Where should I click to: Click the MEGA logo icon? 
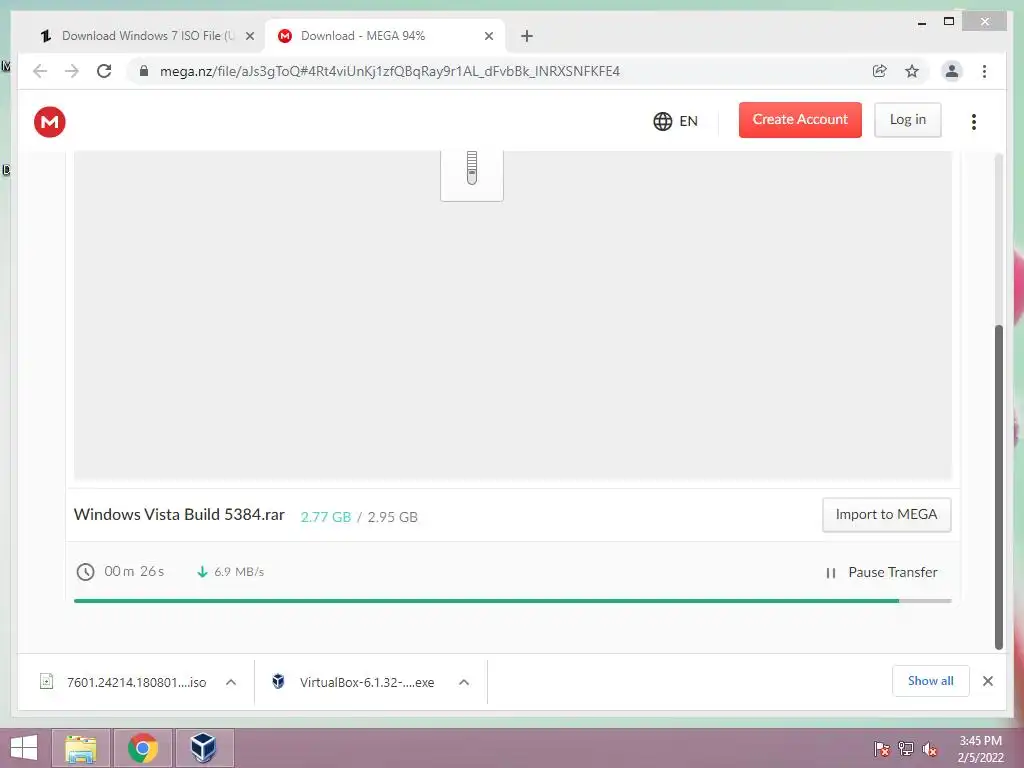[x=50, y=121]
